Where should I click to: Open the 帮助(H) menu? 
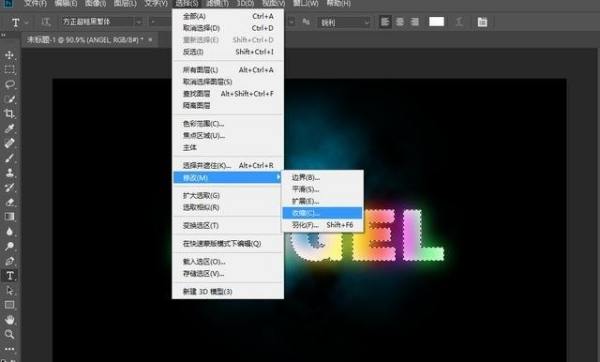coord(338,3)
